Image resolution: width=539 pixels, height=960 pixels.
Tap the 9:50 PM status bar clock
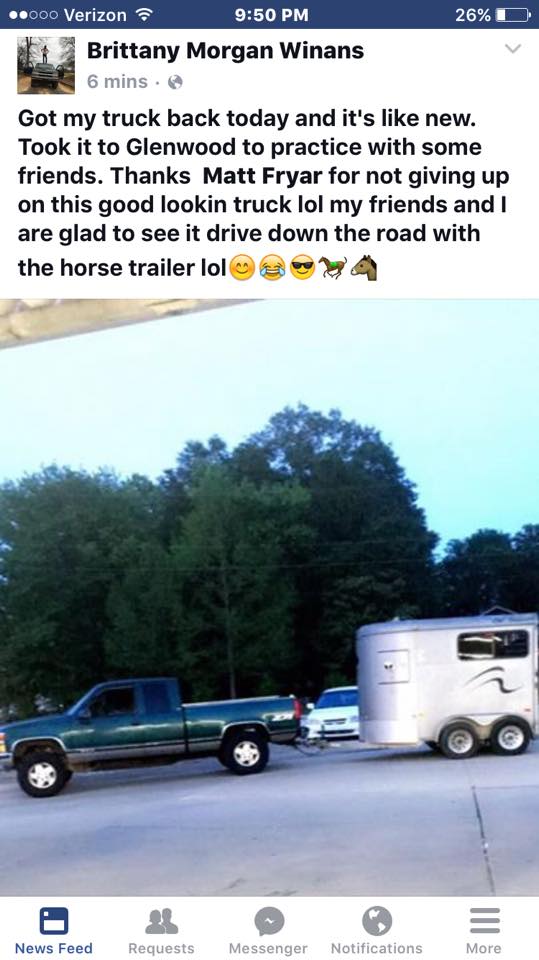(x=271, y=15)
